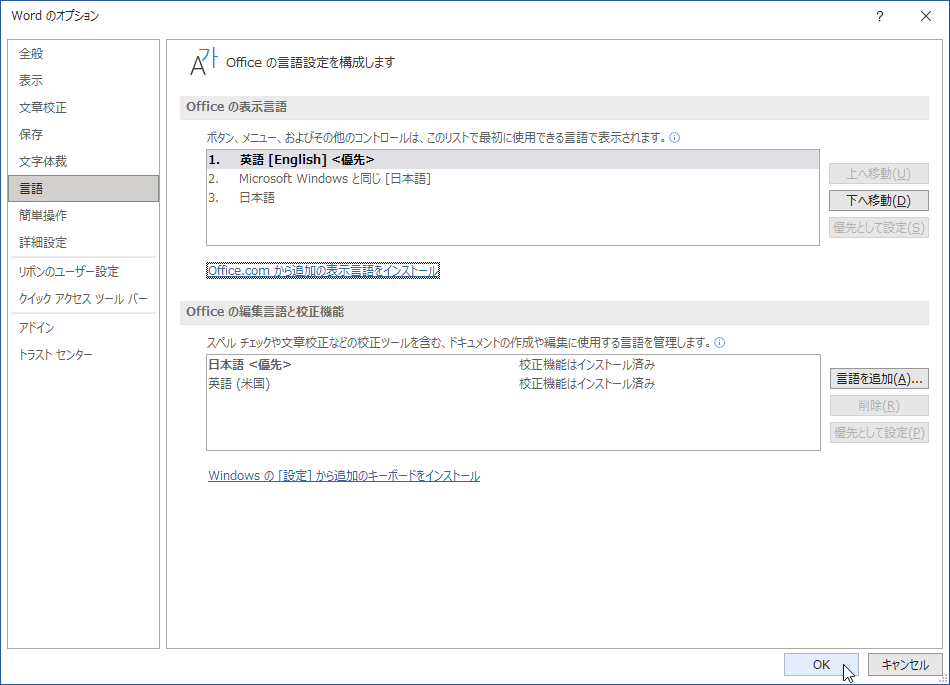Click the help question mark icon
This screenshot has height=685, width=950.
tap(879, 16)
